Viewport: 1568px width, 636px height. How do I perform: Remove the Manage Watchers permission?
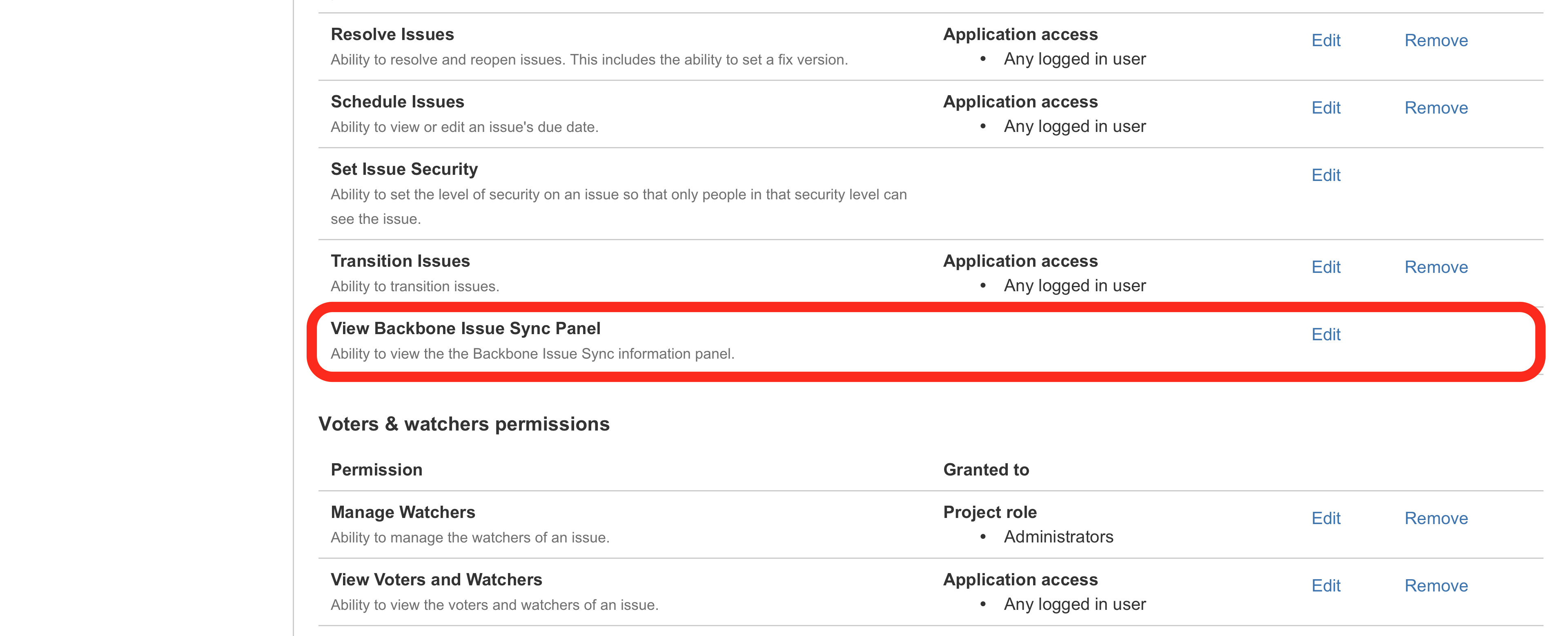click(x=1436, y=518)
